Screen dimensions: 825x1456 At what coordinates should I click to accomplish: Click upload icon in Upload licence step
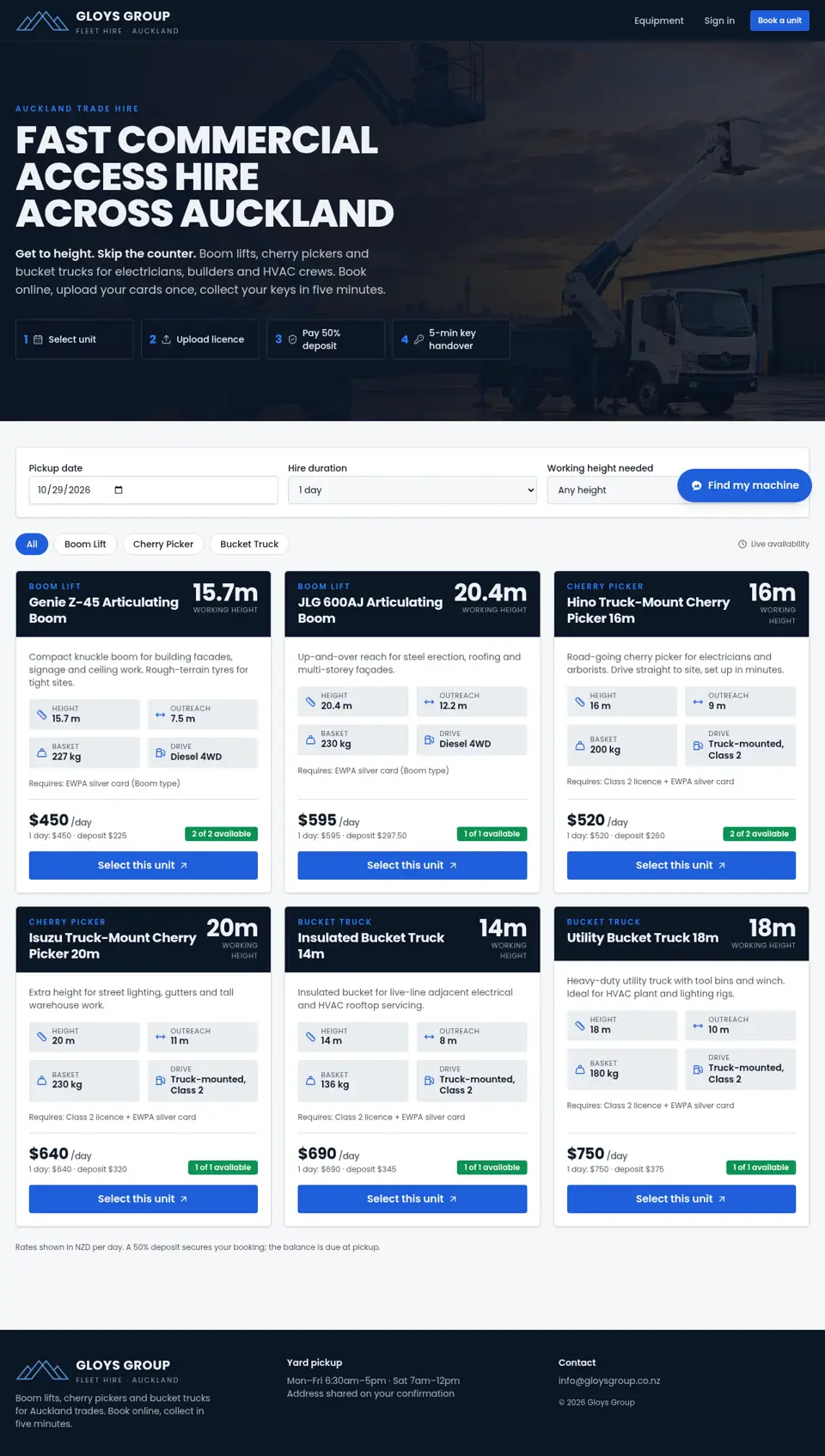coord(166,339)
